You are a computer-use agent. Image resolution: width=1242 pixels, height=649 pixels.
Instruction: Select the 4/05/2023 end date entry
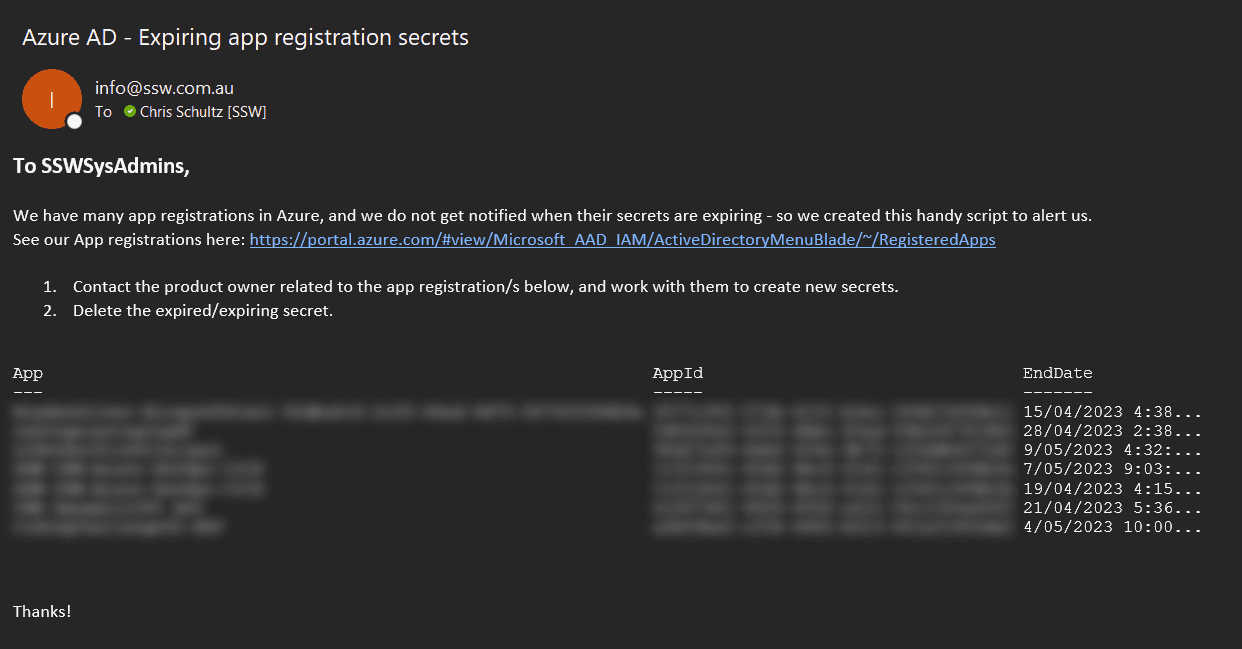[1112, 527]
